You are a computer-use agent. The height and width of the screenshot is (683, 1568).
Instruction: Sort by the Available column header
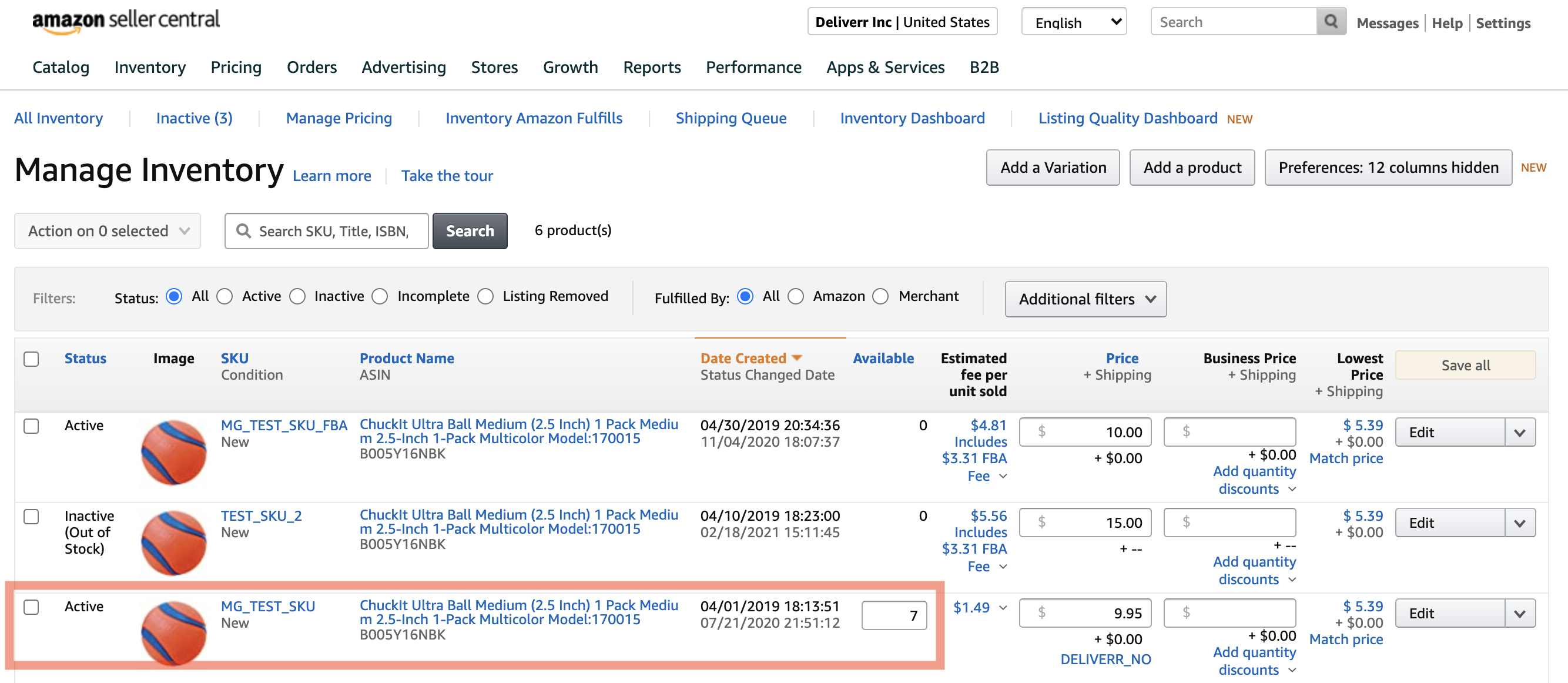point(883,359)
